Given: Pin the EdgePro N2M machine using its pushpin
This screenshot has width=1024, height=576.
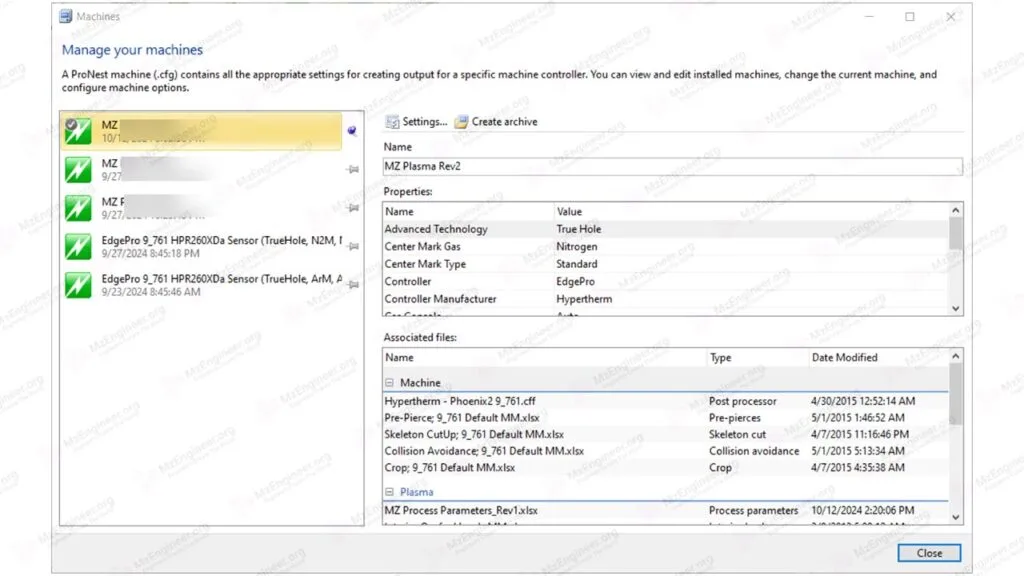Looking at the screenshot, I should [x=352, y=245].
